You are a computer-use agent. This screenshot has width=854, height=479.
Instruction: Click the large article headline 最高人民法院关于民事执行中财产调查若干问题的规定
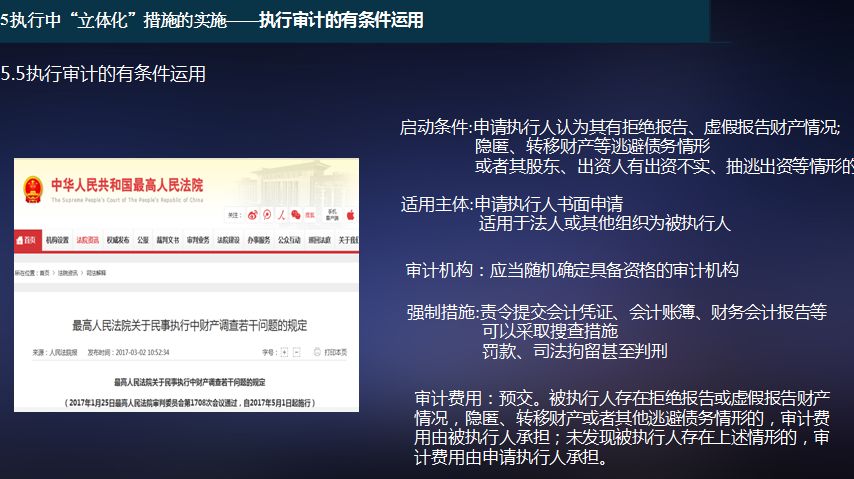click(x=190, y=326)
